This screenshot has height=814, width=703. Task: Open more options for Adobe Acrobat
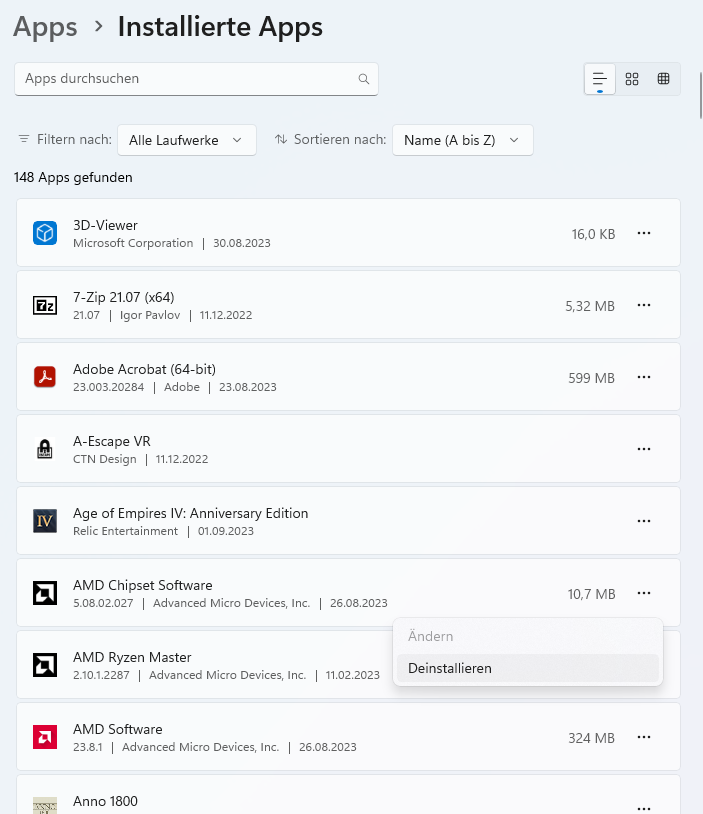[644, 377]
